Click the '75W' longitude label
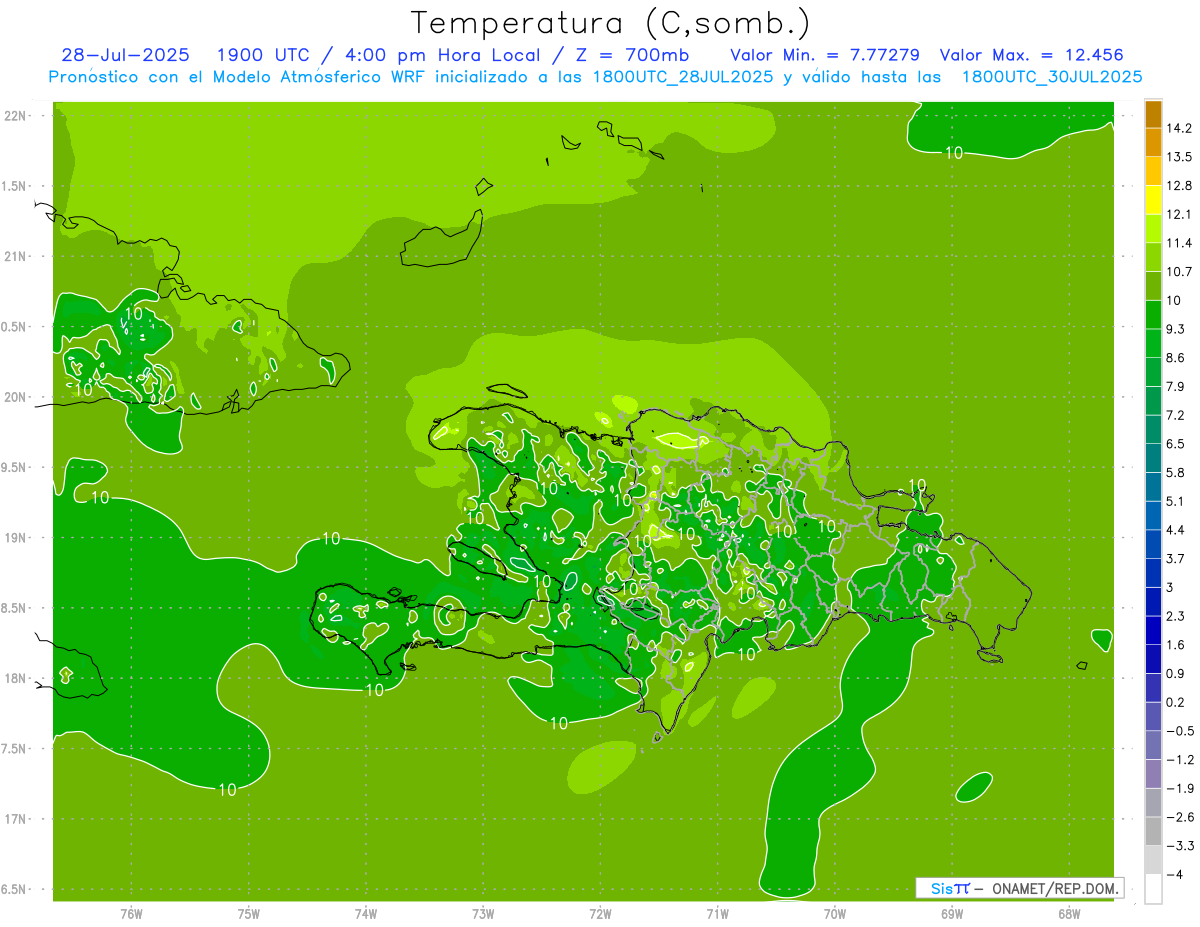Screen dimensions: 1200x927 point(249,914)
